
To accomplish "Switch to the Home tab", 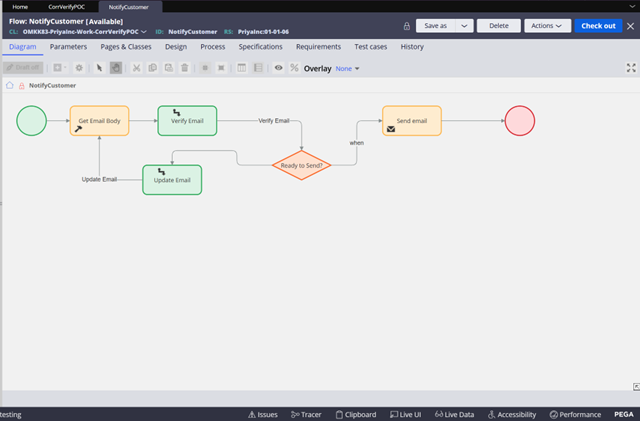I will tap(20, 7).
